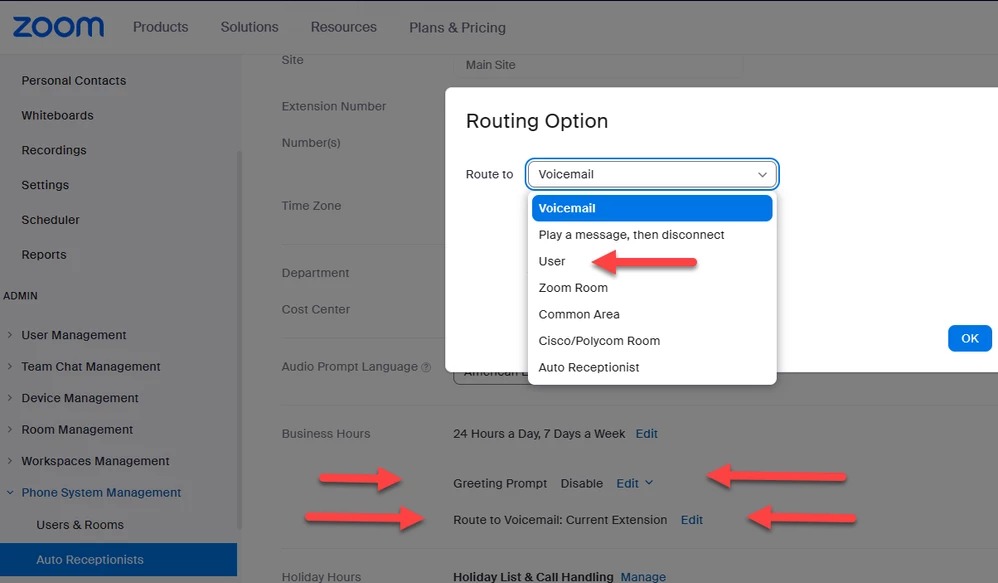Click the Main Site field
This screenshot has height=583, width=998.
[x=598, y=65]
